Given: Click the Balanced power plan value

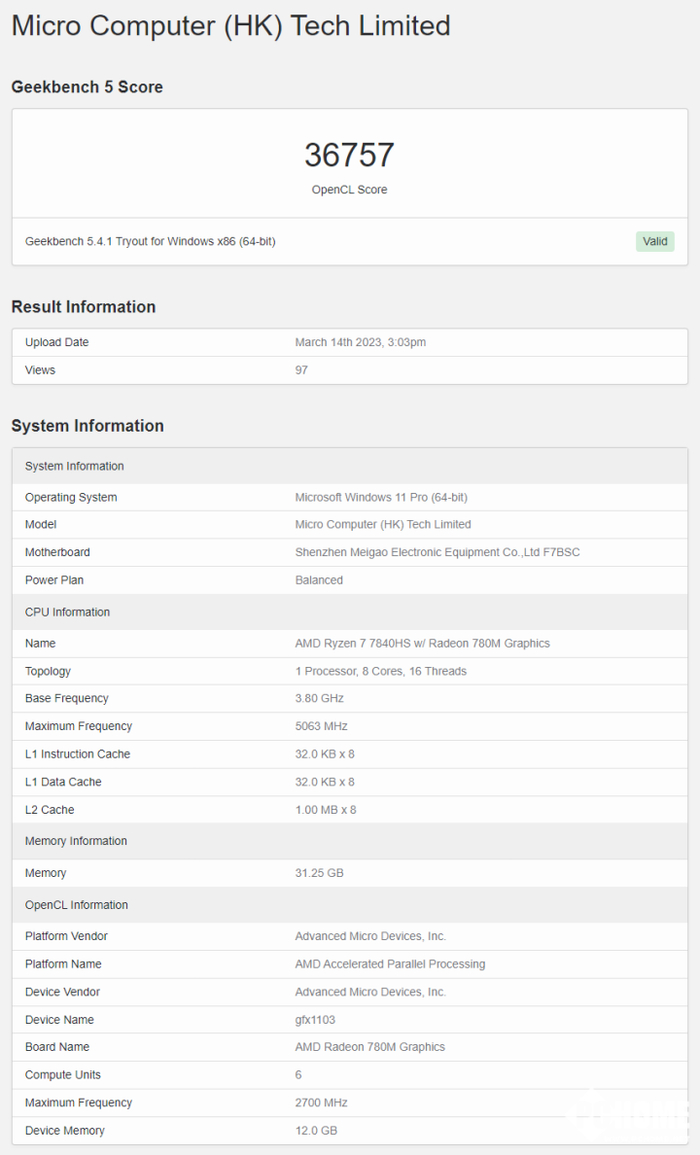Looking at the screenshot, I should point(319,580).
